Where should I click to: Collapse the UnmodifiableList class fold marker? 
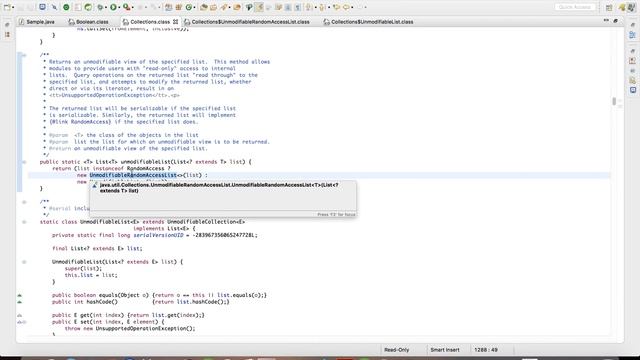pyautogui.click(x=24, y=222)
